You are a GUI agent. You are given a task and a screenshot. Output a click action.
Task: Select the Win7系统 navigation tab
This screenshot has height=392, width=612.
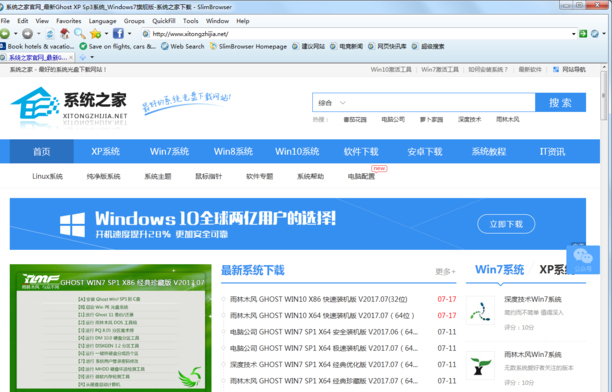(x=169, y=151)
